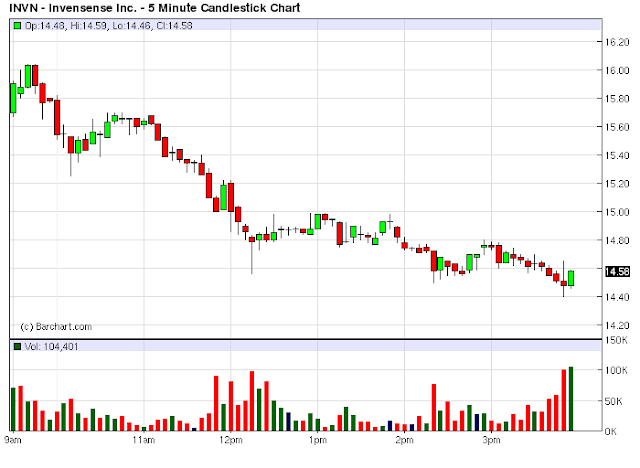The height and width of the screenshot is (468, 640).
Task: Click the highlighted current price tag 14.58
Action: (x=617, y=271)
